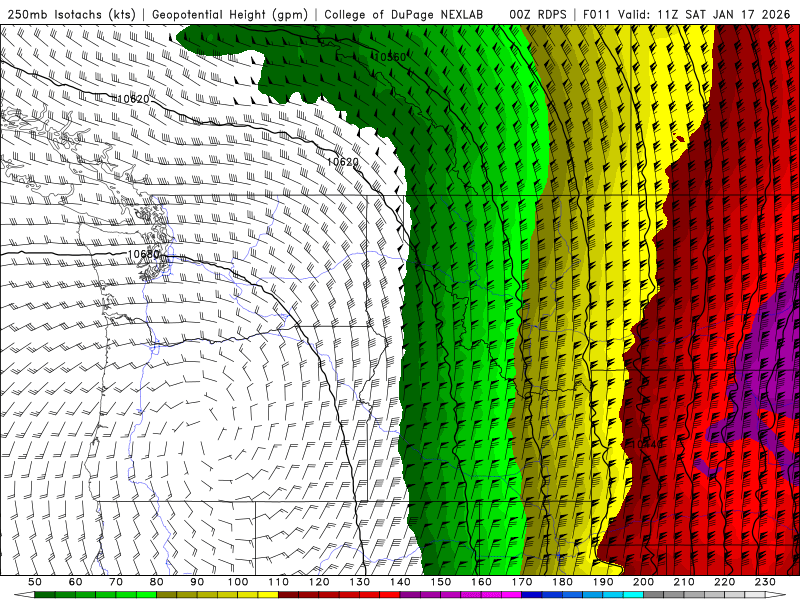Click the 130 value on color scale
The height and width of the screenshot is (600, 800).
[360, 582]
